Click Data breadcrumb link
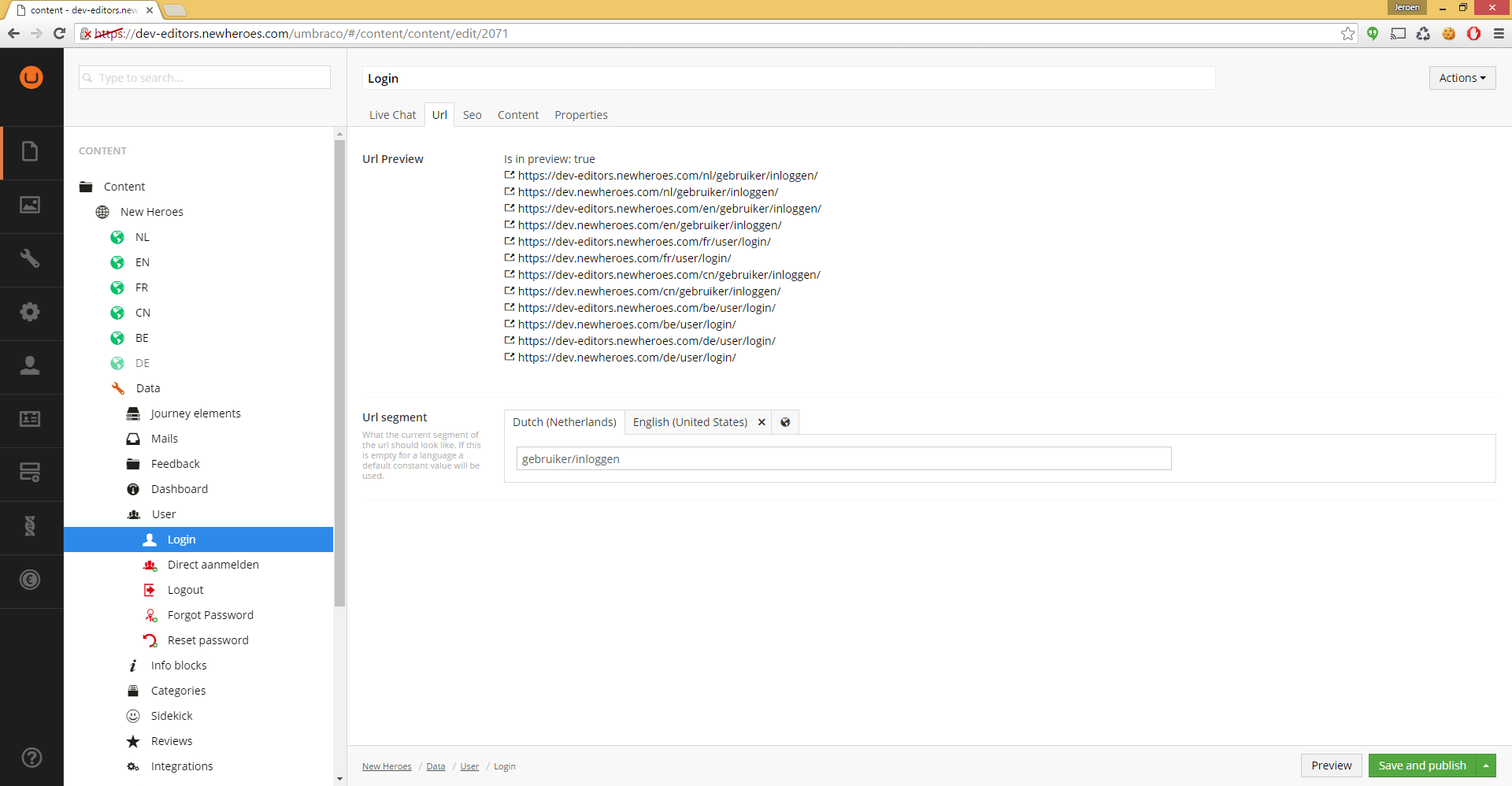 (x=435, y=766)
